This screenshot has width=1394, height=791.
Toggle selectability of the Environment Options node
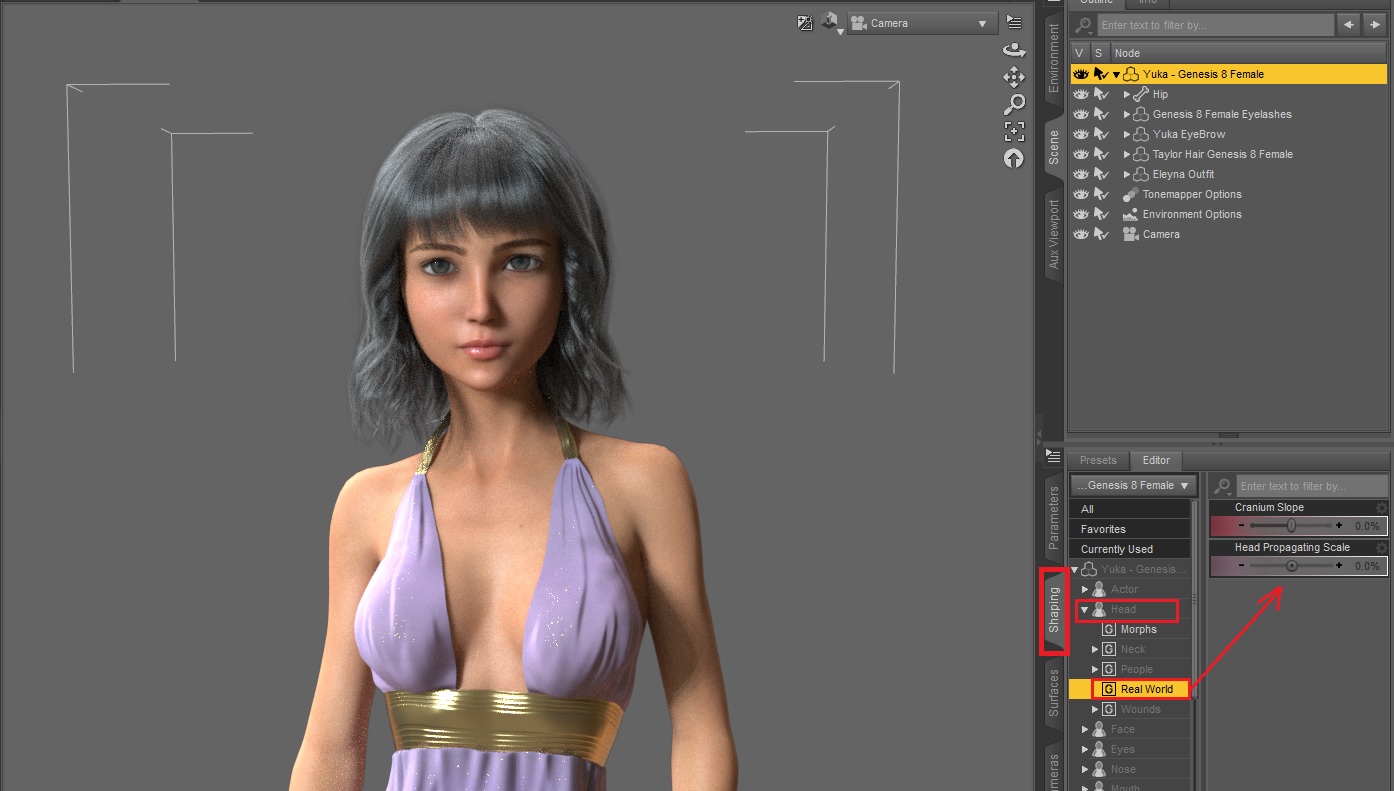[x=1100, y=214]
